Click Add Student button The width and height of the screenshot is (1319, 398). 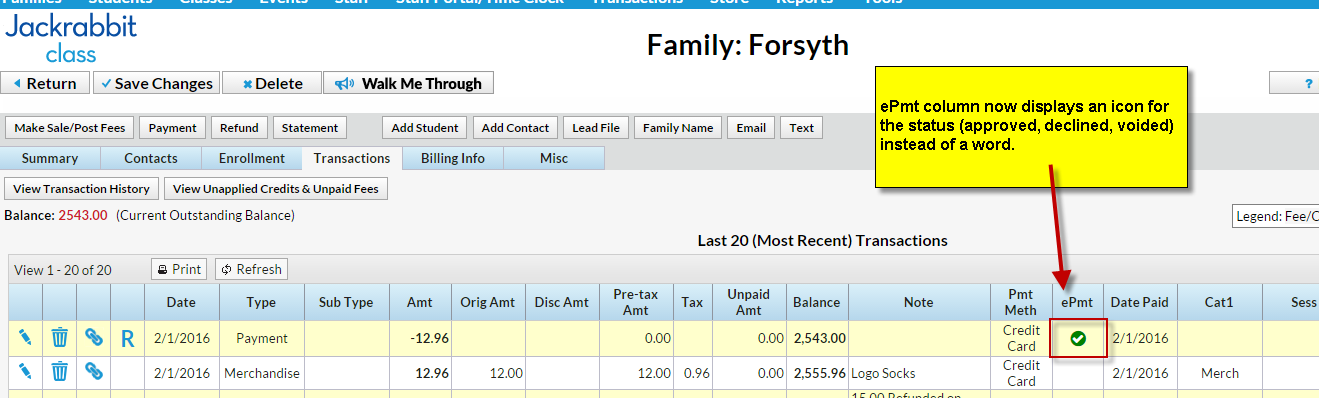(424, 128)
